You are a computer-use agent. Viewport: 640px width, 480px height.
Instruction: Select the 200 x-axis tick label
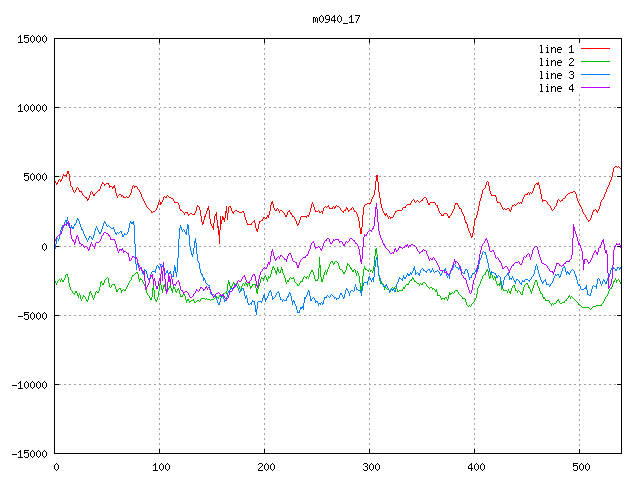(x=265, y=467)
